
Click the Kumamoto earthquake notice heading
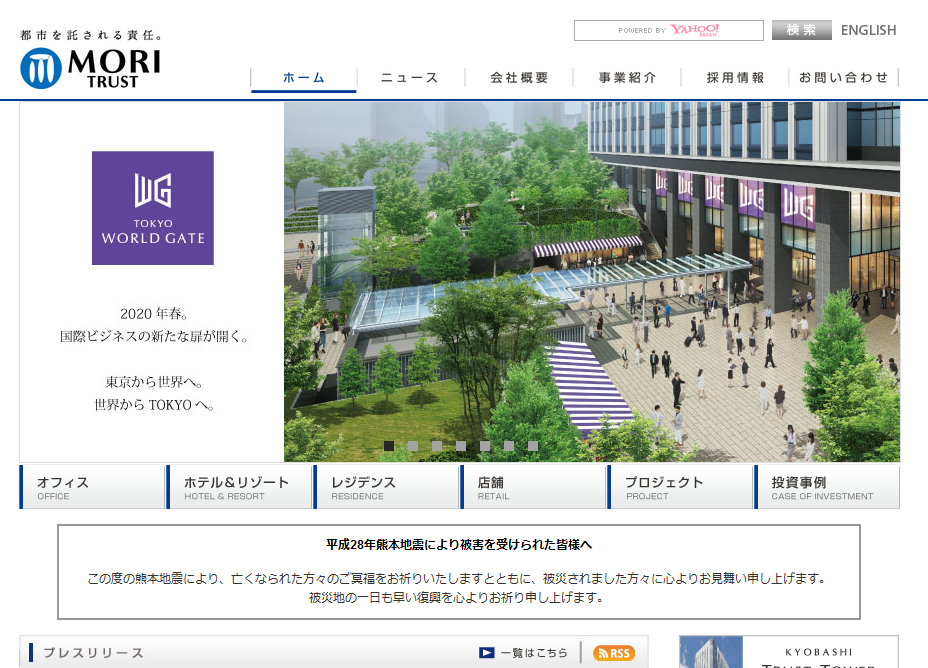tap(459, 545)
